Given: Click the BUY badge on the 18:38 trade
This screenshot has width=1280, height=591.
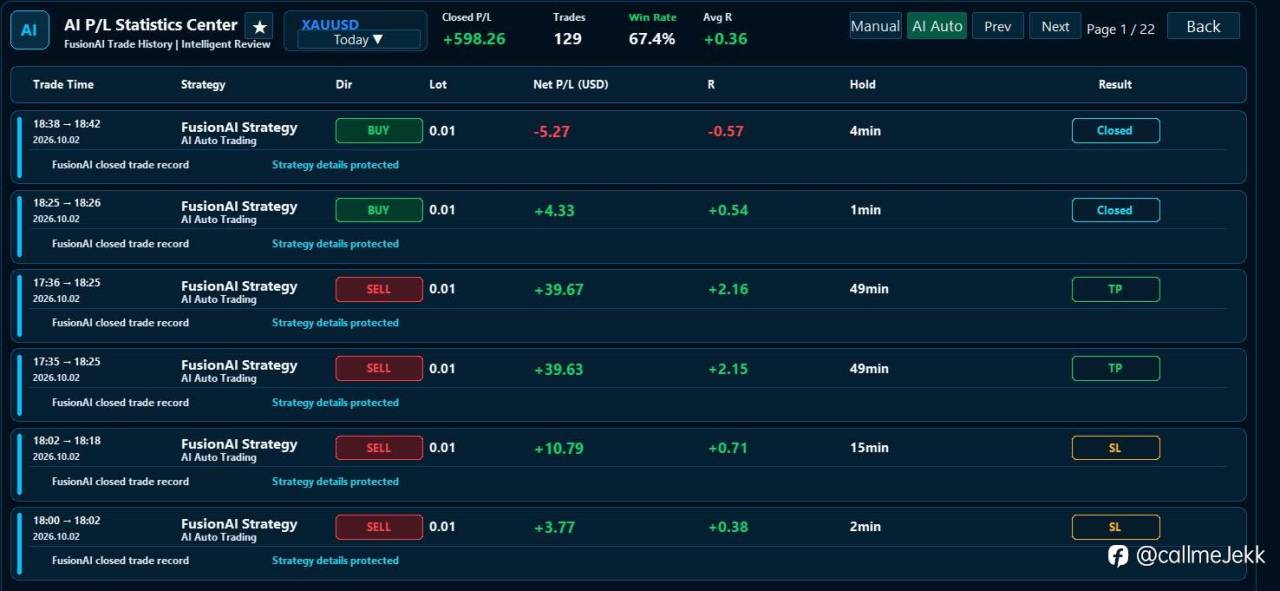Looking at the screenshot, I should coord(379,131).
